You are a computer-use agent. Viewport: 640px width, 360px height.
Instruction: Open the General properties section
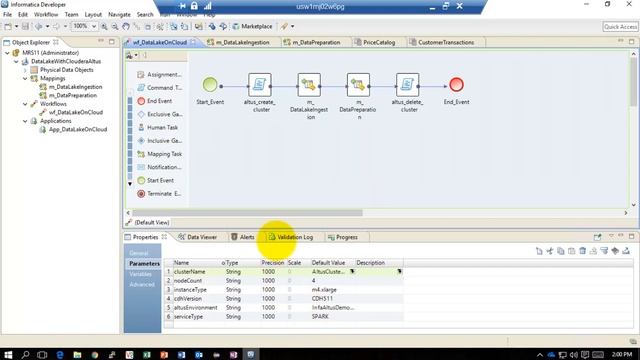click(138, 253)
